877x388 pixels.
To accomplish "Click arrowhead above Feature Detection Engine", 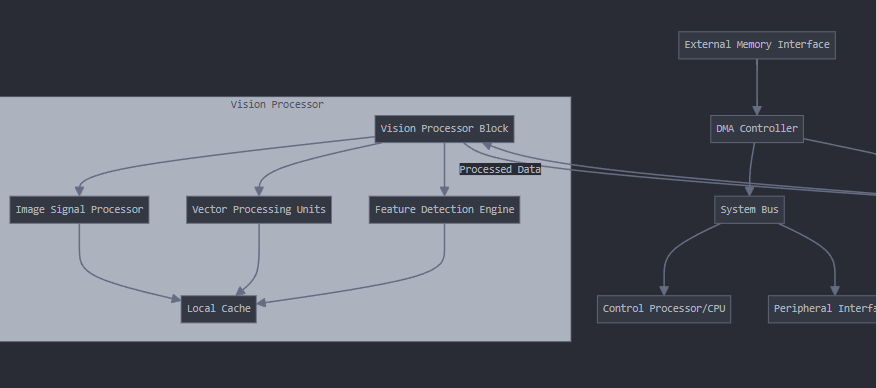I will pyautogui.click(x=445, y=190).
